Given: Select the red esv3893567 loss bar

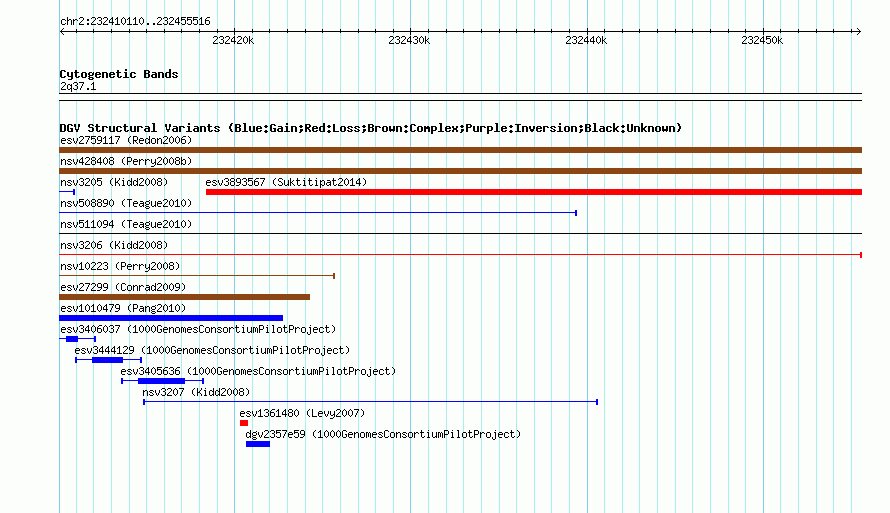Looking at the screenshot, I should coord(534,192).
